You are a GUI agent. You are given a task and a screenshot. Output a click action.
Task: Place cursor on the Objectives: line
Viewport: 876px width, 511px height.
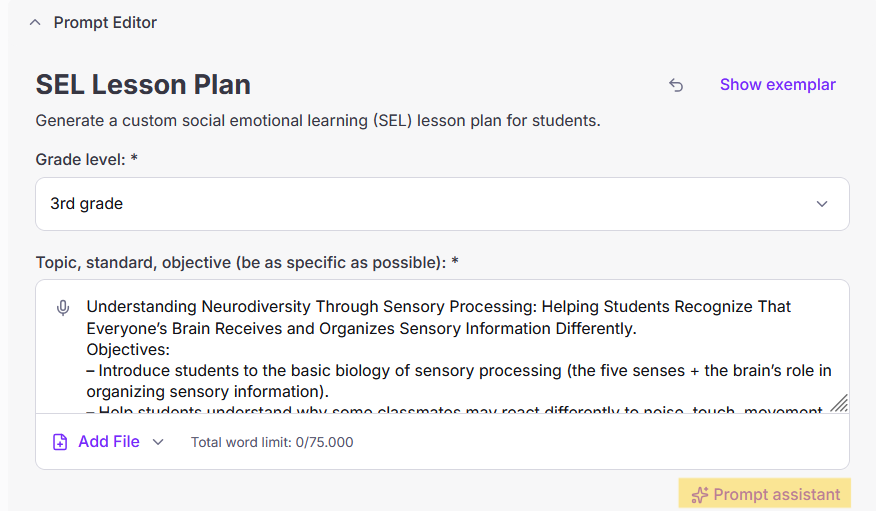pyautogui.click(x=128, y=350)
